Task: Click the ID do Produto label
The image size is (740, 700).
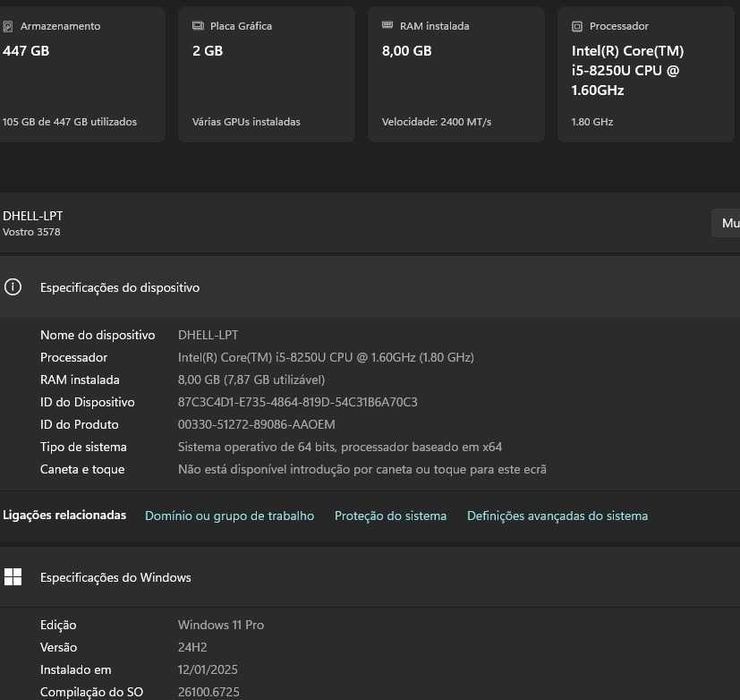Action: [x=79, y=424]
